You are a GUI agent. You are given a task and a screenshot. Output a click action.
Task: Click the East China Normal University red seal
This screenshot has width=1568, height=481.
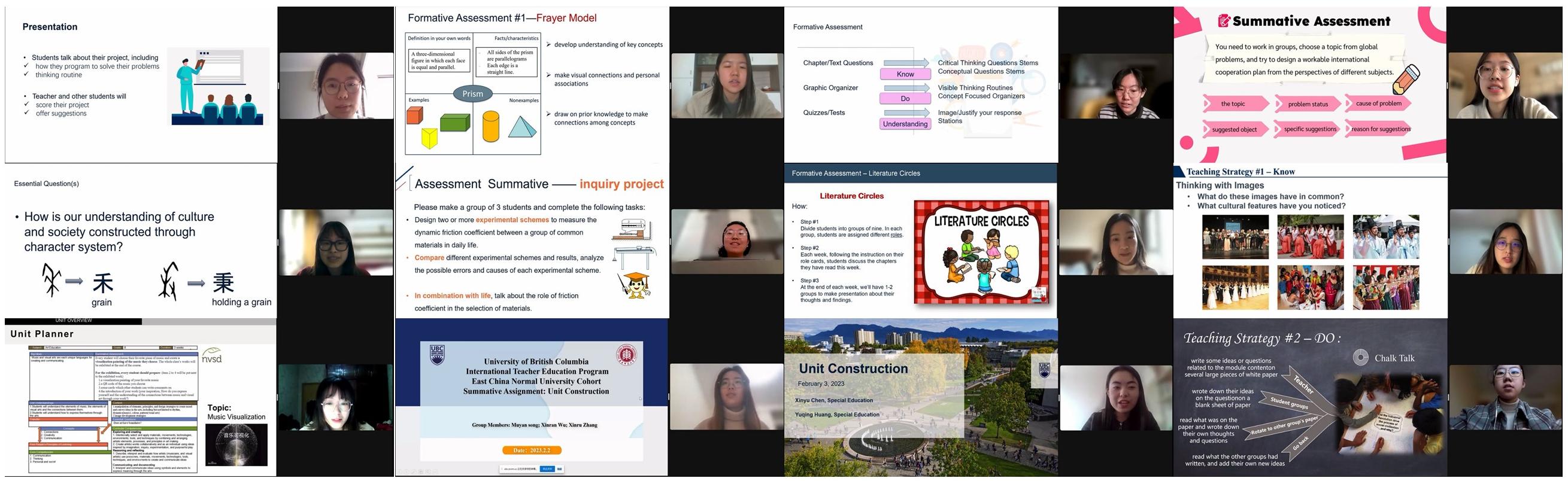tap(626, 355)
